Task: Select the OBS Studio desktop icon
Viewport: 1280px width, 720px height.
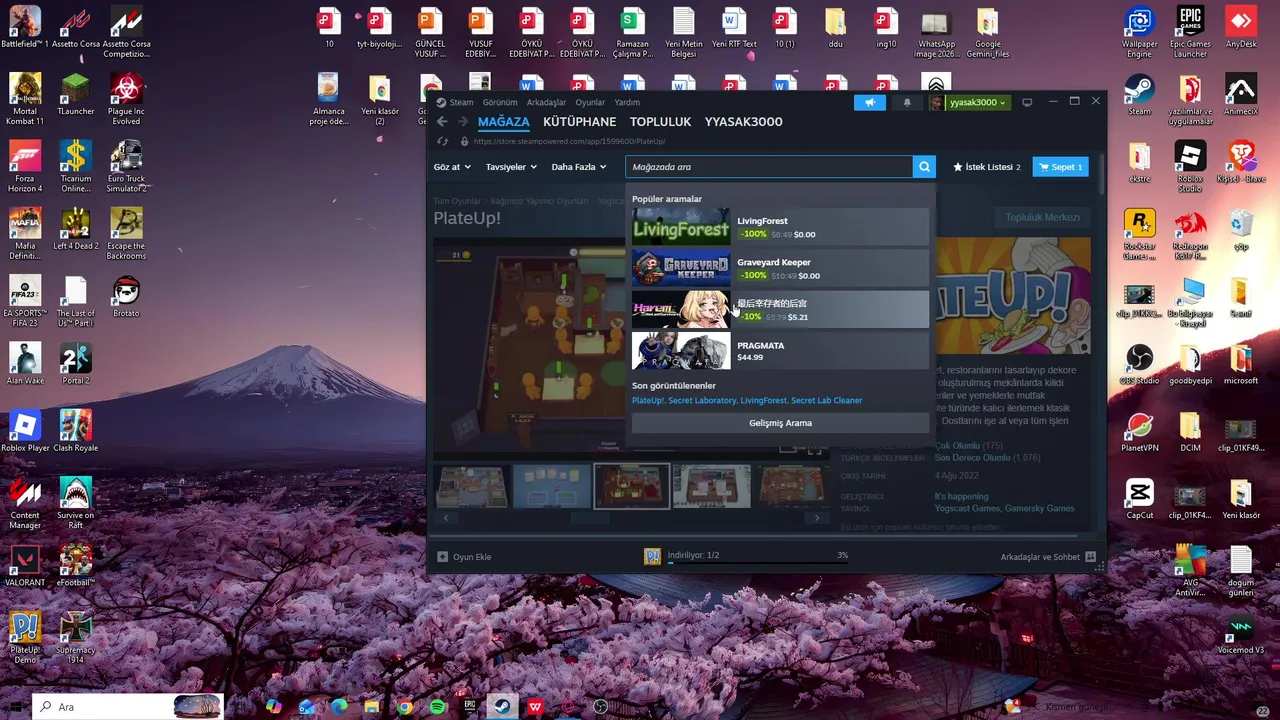Action: click(x=1139, y=364)
